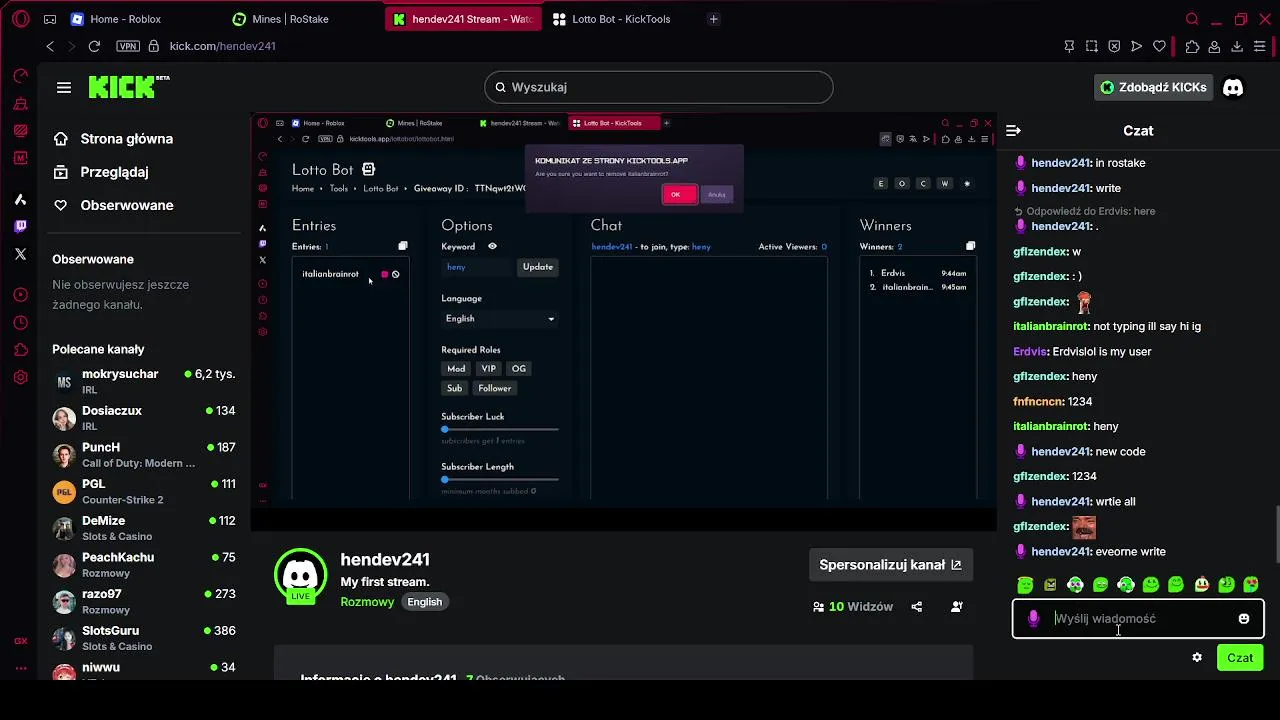Open the emoji picker in message box
Viewport: 1280px width, 720px height.
click(x=1244, y=619)
